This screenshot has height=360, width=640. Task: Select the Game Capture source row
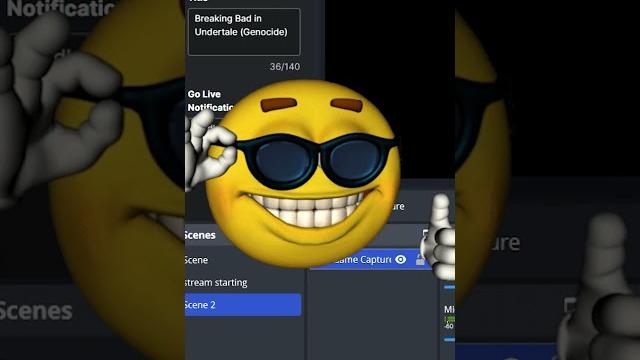click(369, 259)
